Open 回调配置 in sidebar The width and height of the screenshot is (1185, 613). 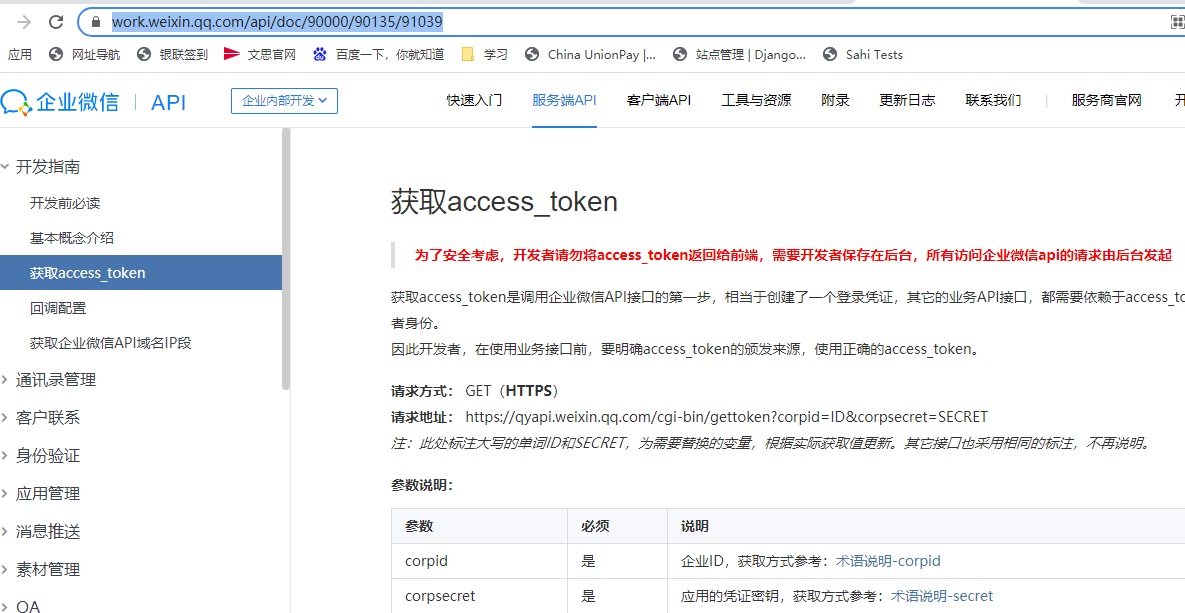[58, 308]
